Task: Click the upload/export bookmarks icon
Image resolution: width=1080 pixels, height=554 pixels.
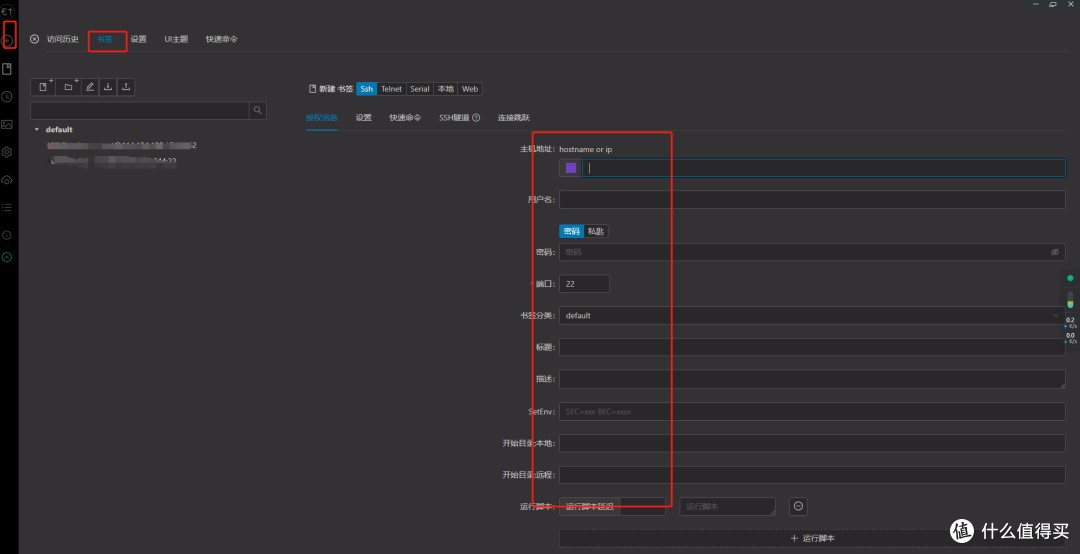Action: (x=125, y=87)
